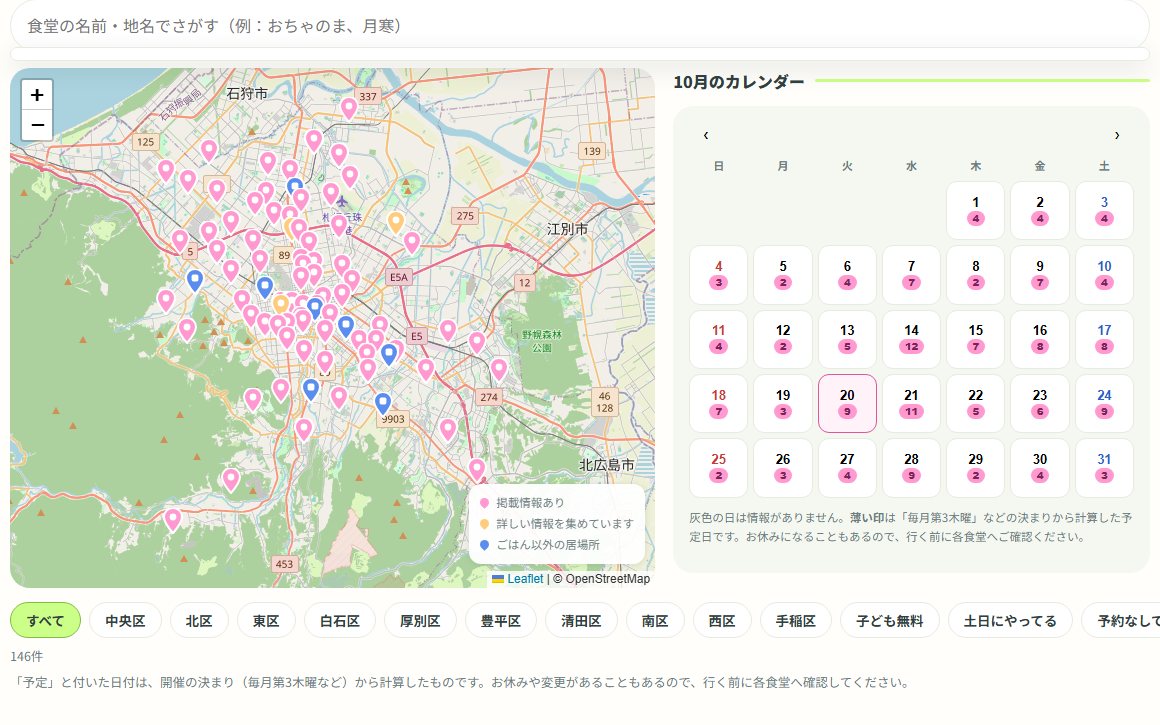Filter by 東区

(266, 621)
